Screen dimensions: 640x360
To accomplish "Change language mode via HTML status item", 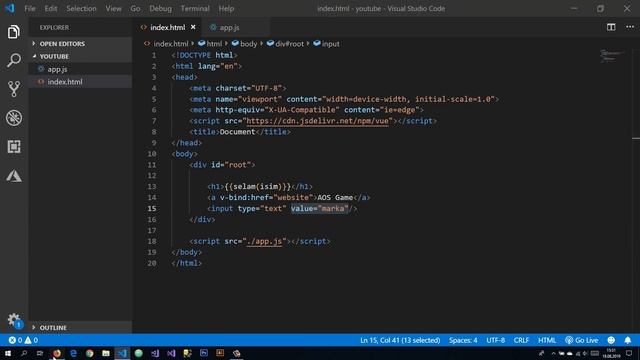I will (x=547, y=340).
